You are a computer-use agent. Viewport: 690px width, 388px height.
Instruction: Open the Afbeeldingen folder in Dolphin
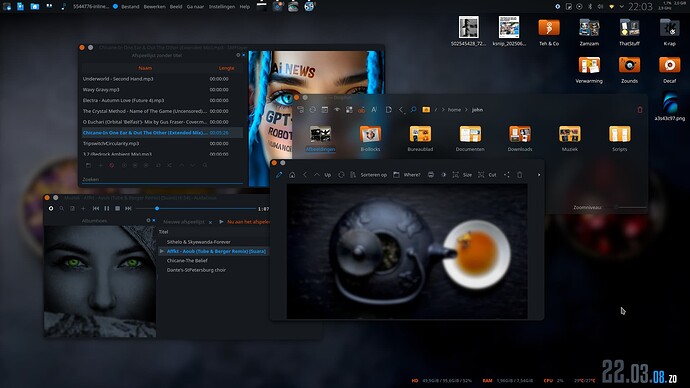click(x=320, y=138)
